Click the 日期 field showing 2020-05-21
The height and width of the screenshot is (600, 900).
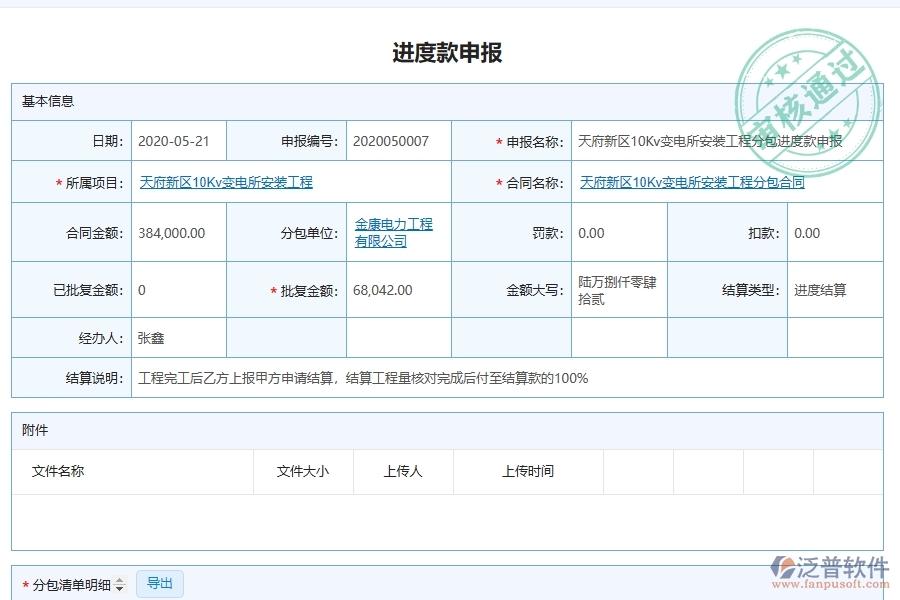click(x=176, y=141)
